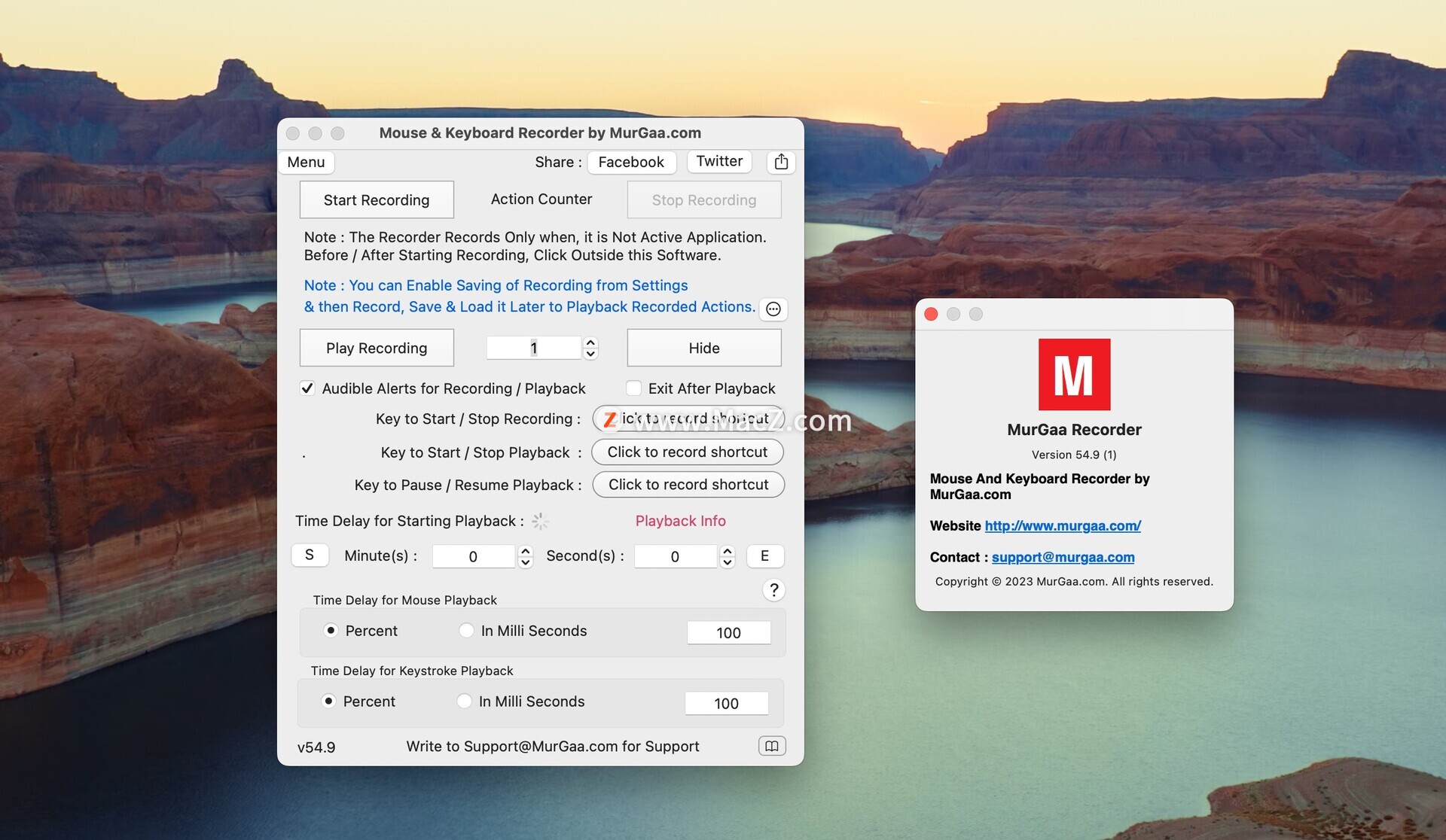Open the Menu button
Viewport: 1446px width, 840px height.
[x=306, y=162]
